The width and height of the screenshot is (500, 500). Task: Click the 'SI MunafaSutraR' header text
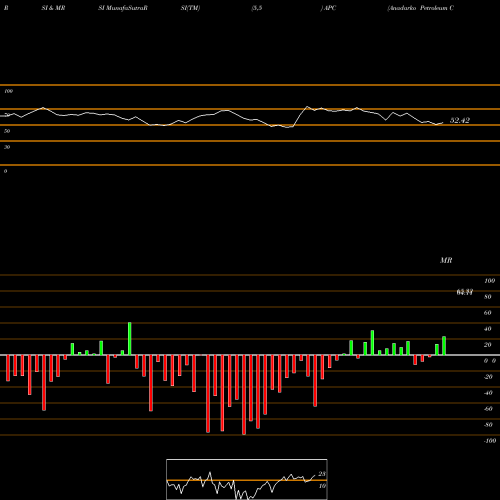(x=123, y=8)
